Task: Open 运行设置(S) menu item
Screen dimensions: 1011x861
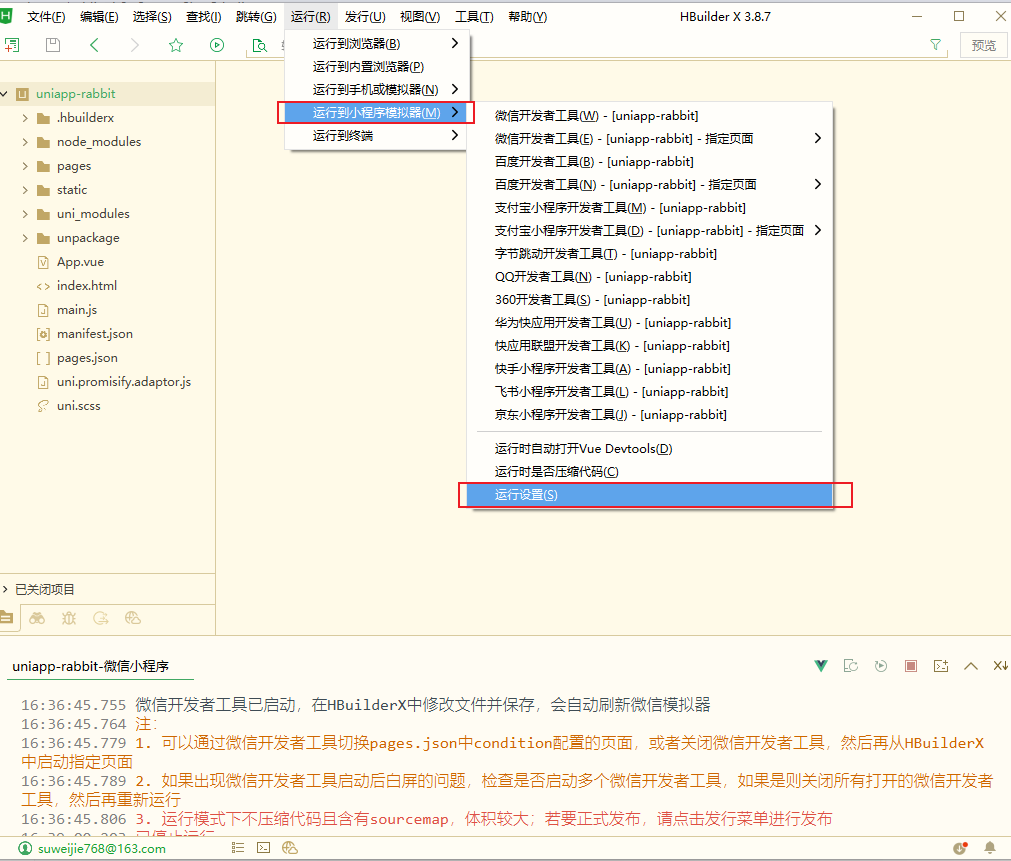Action: [x=650, y=495]
